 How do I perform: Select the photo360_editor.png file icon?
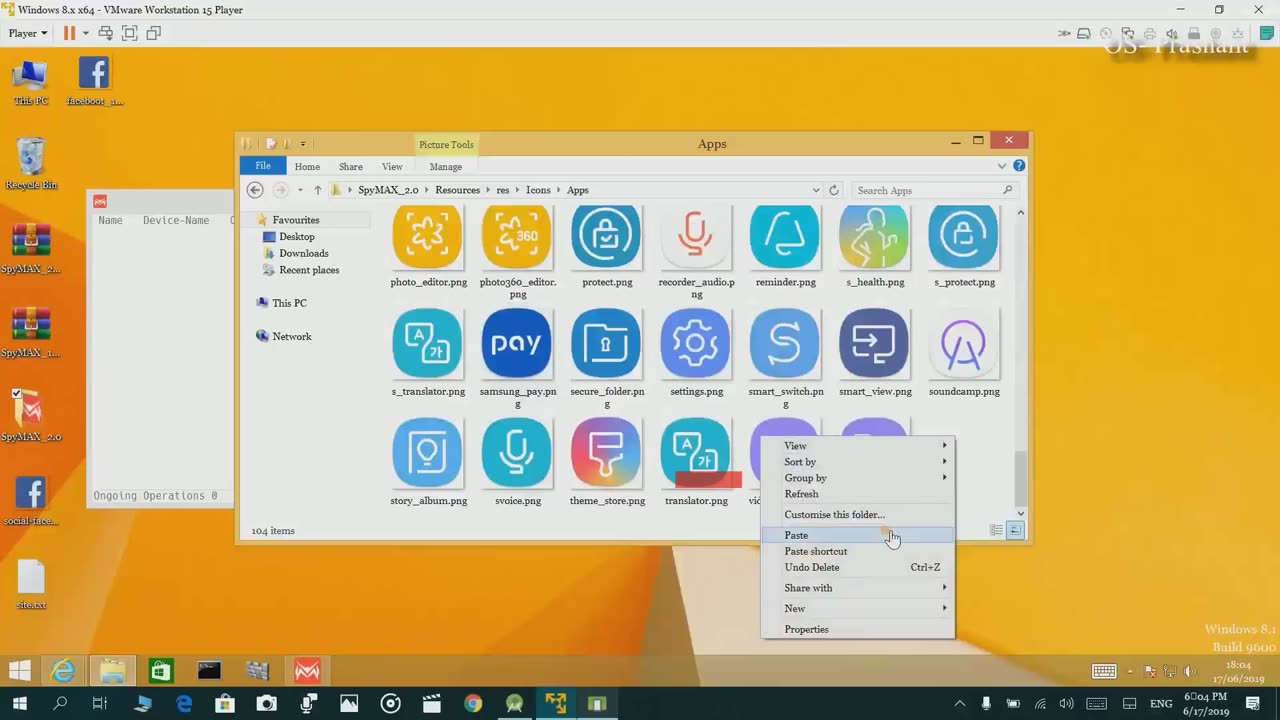[517, 237]
